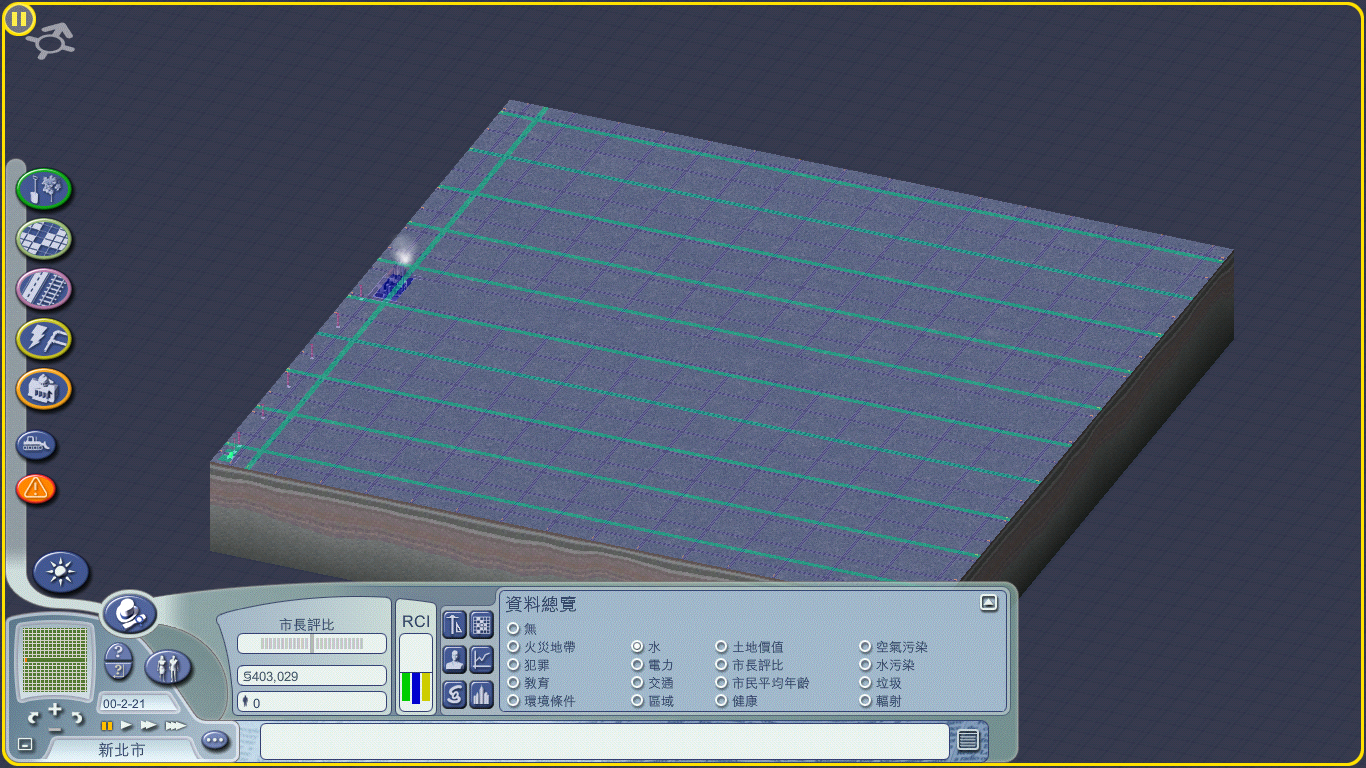Click the news ticker text bar
1366x768 pixels.
coord(604,741)
